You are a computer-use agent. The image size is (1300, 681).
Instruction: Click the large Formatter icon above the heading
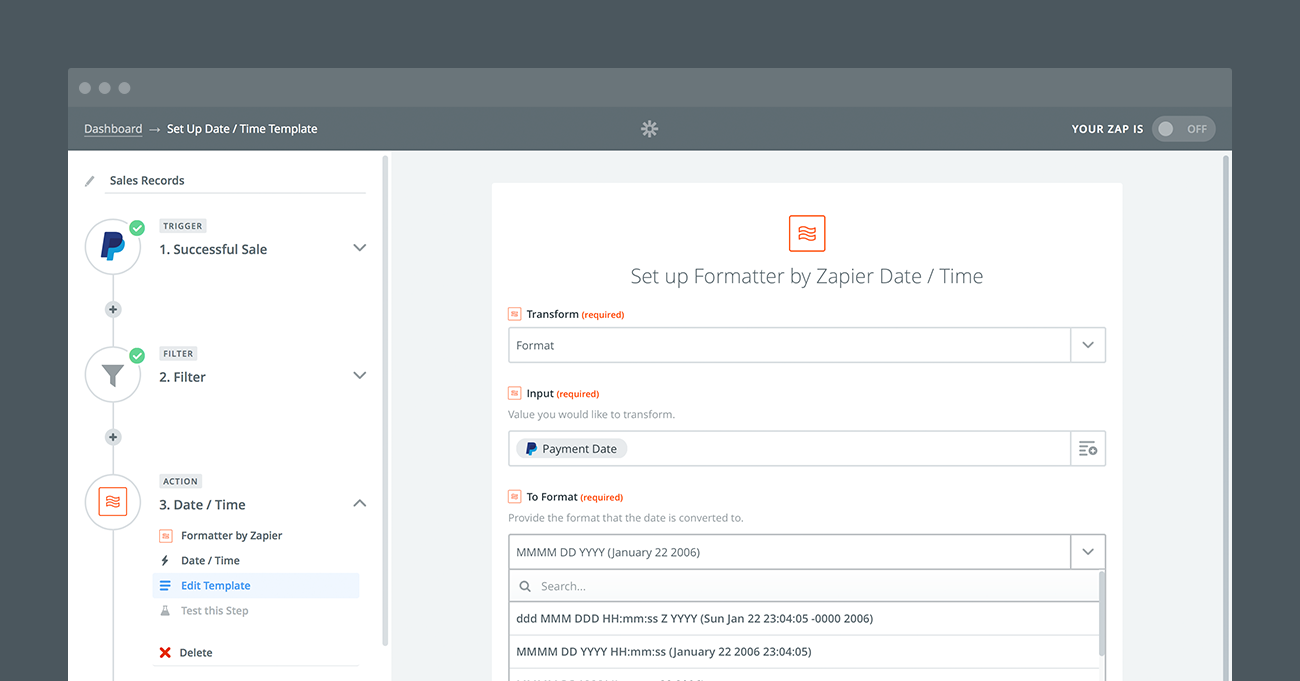(x=807, y=233)
